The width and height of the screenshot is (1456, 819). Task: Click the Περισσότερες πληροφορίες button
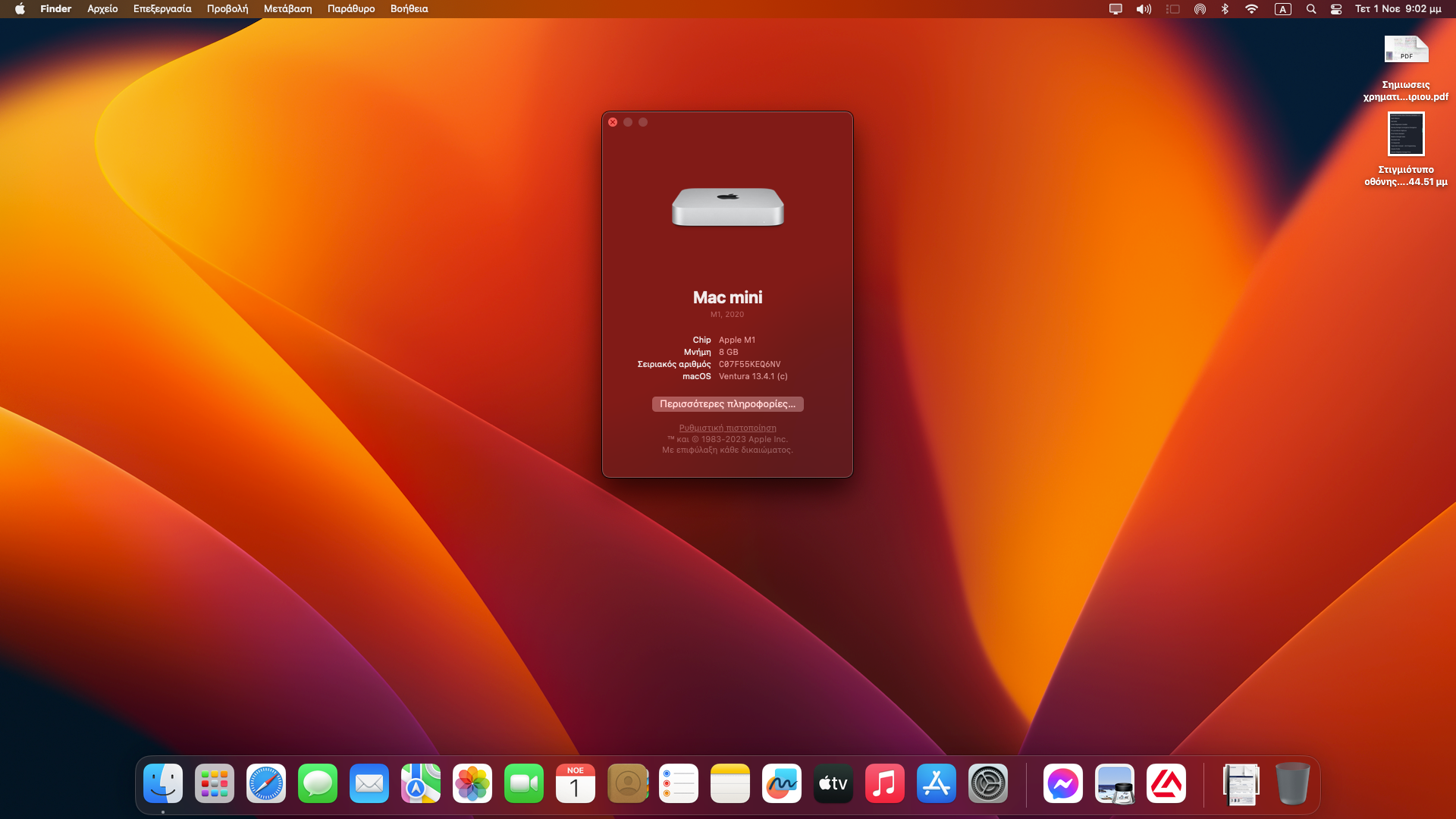click(727, 404)
